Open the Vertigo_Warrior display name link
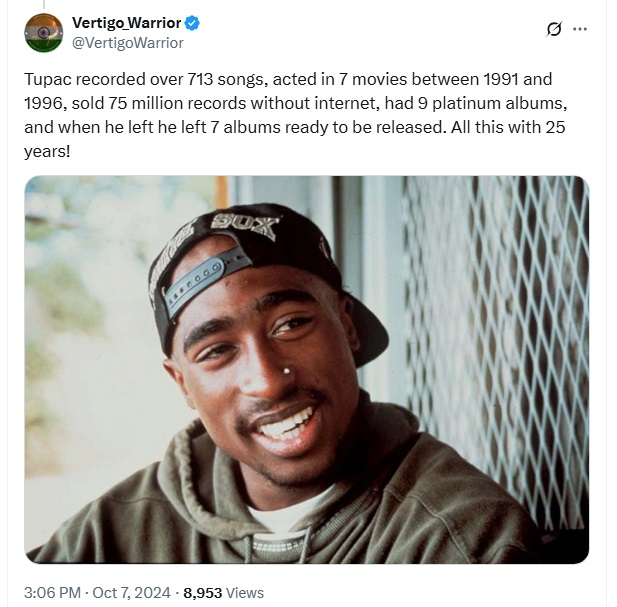The height and width of the screenshot is (607, 617). [126, 23]
